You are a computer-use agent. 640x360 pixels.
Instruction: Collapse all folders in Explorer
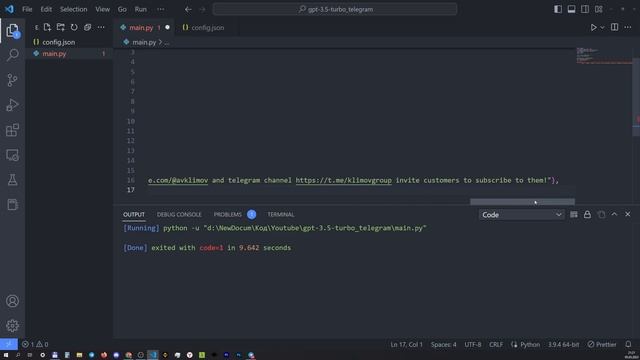87,27
